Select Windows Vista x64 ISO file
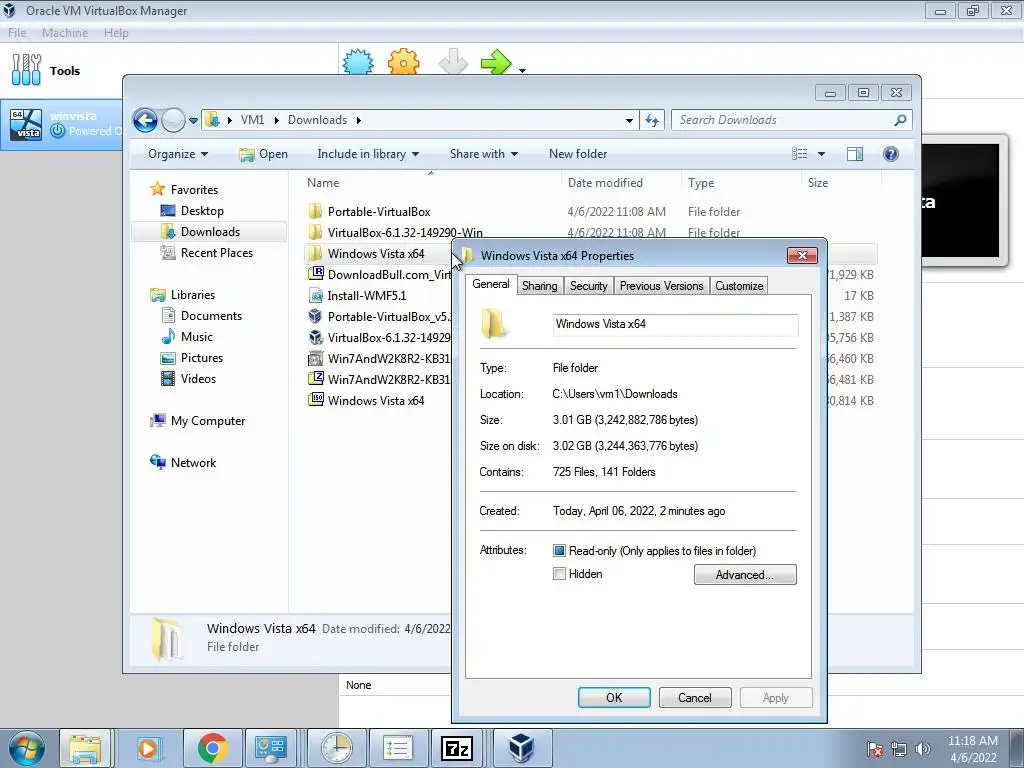This screenshot has width=1024, height=768. click(x=376, y=401)
